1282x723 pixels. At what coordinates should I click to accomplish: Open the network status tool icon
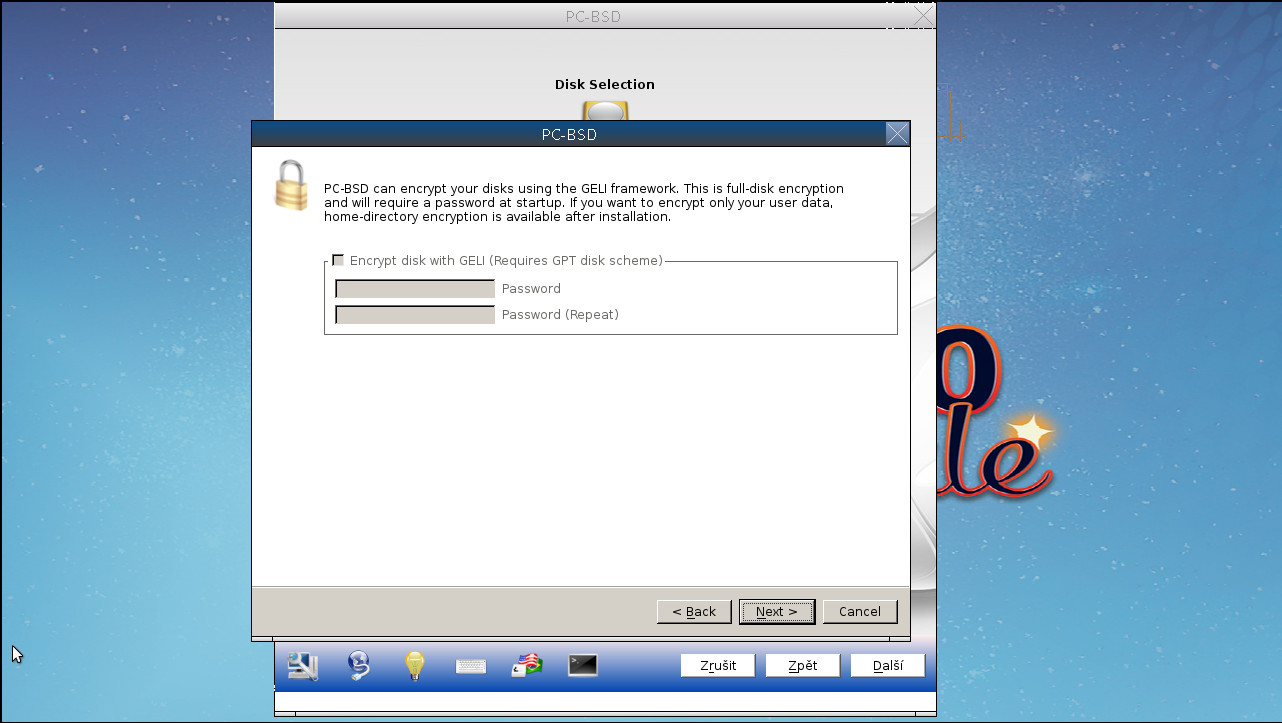click(x=358, y=664)
